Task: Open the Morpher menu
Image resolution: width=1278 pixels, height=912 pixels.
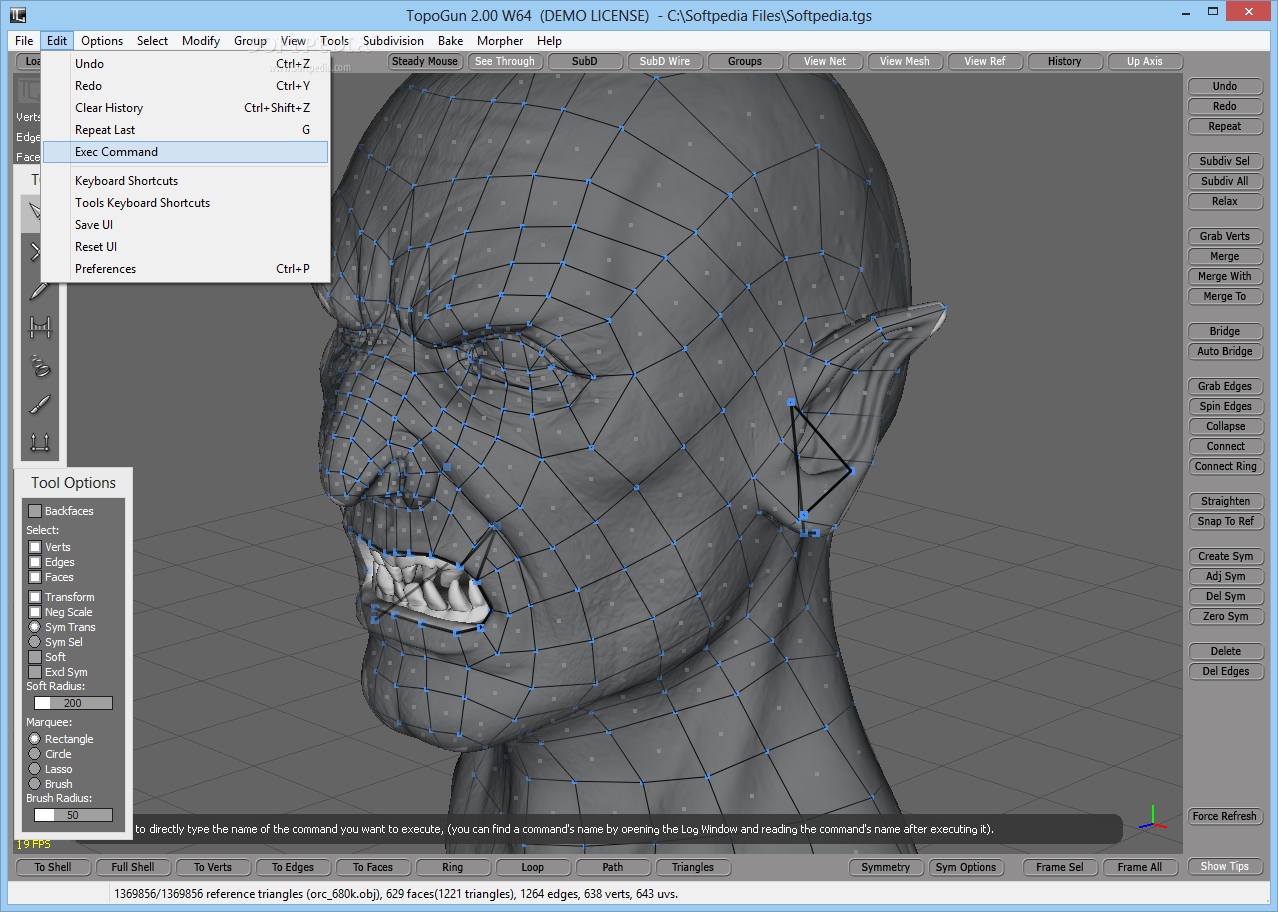Action: tap(500, 41)
